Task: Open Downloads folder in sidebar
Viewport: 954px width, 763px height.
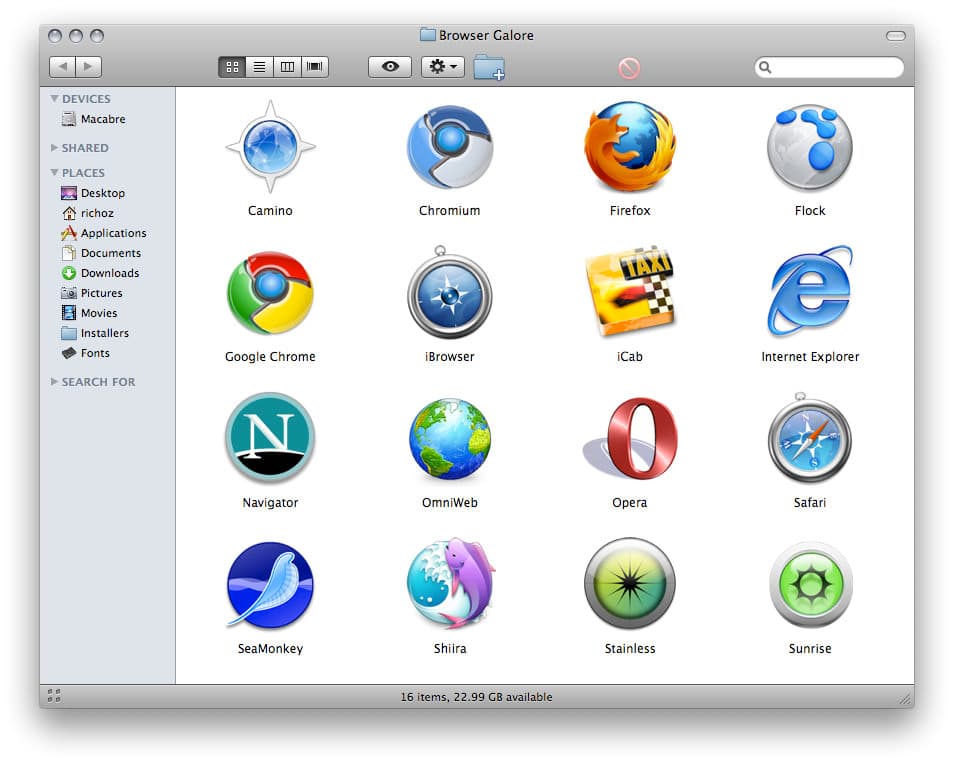Action: pyautogui.click(x=109, y=273)
